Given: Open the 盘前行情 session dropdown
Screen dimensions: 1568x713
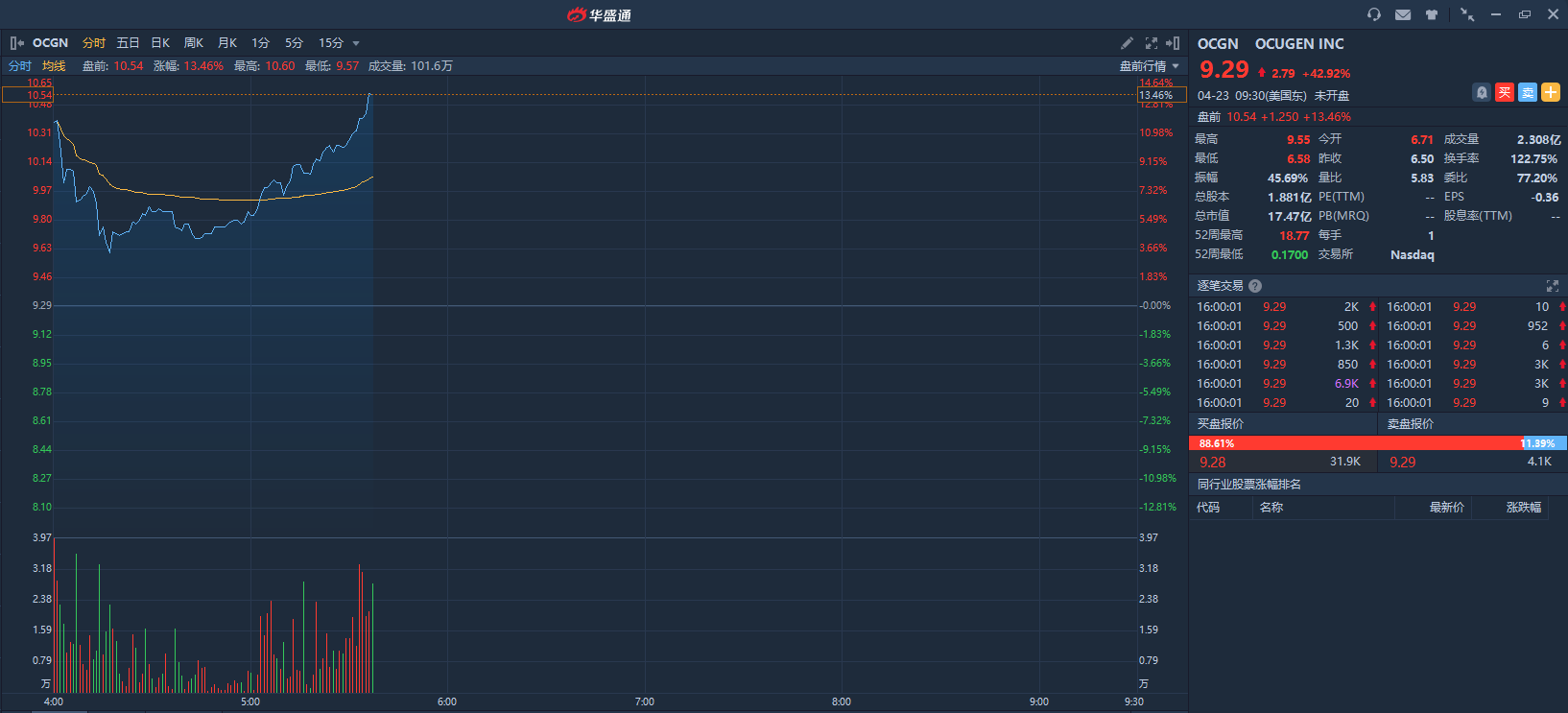Looking at the screenshot, I should coord(1149,66).
